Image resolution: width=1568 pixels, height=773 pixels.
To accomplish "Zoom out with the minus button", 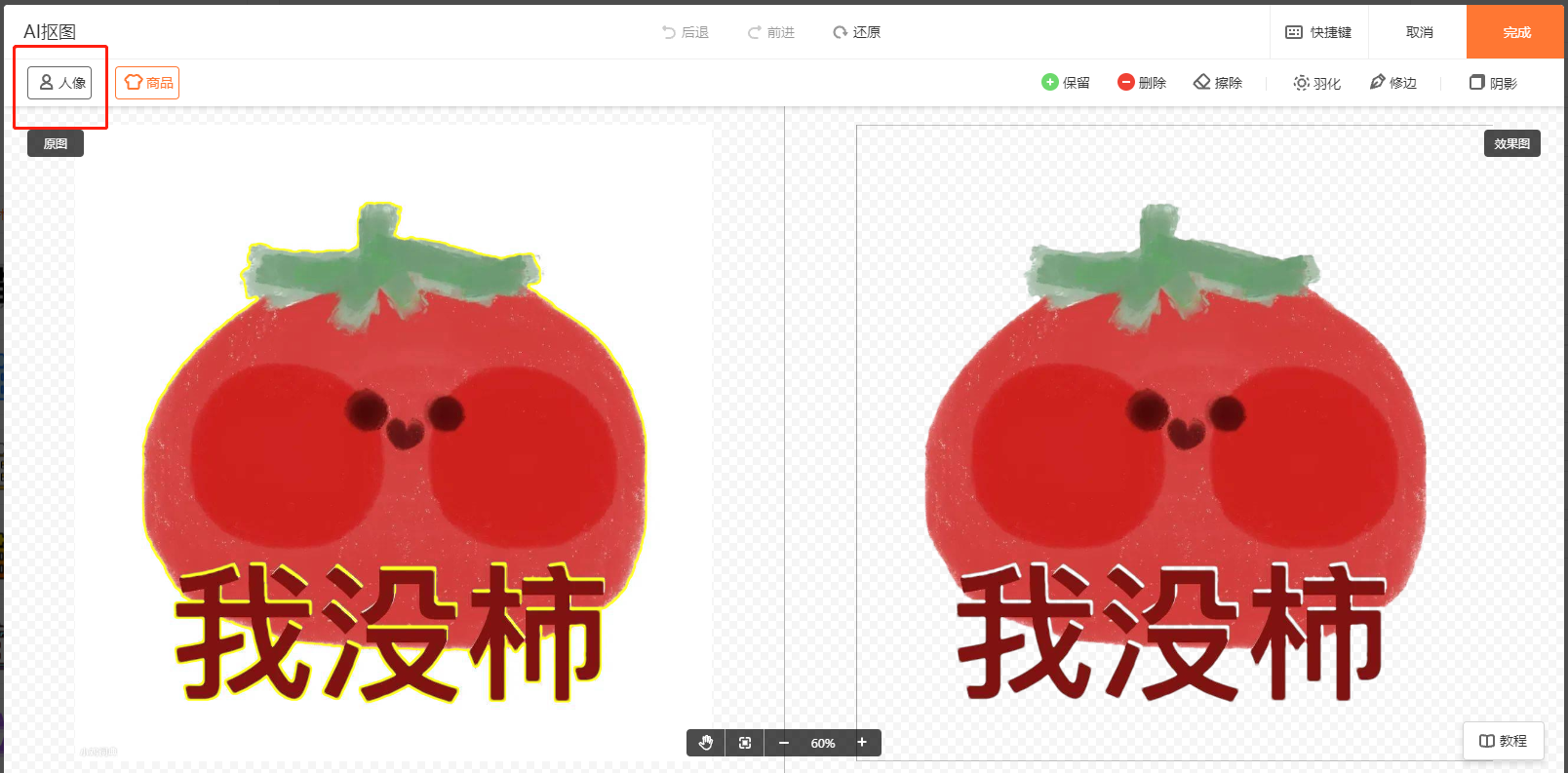I will point(783,743).
